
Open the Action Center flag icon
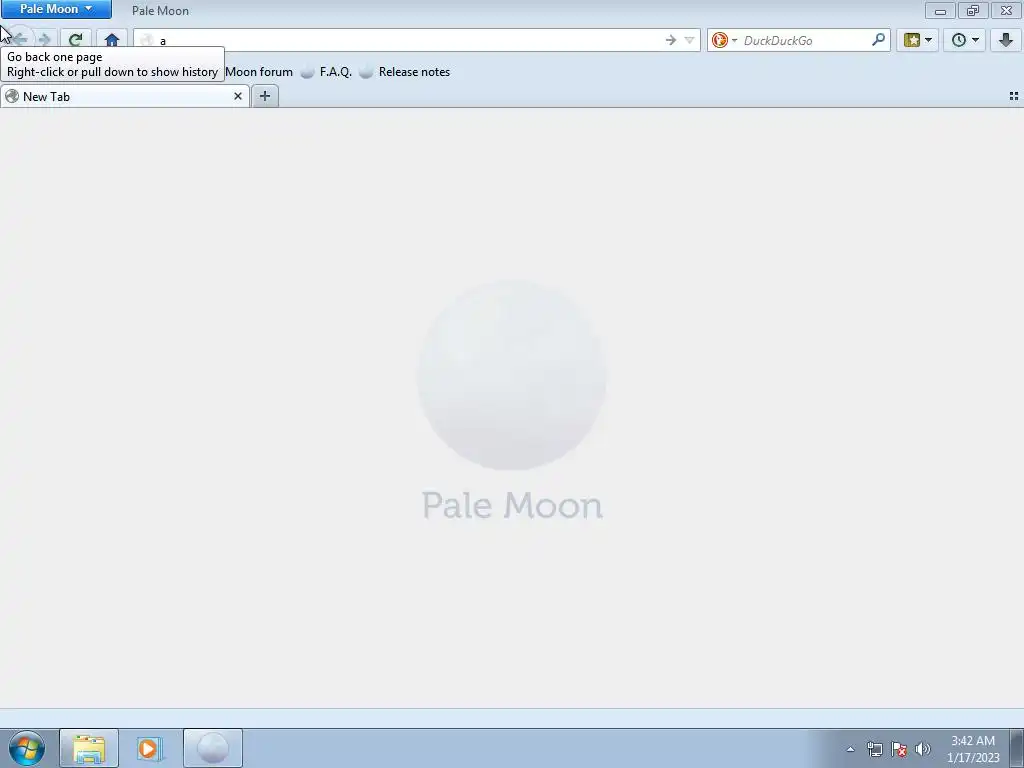(x=899, y=749)
